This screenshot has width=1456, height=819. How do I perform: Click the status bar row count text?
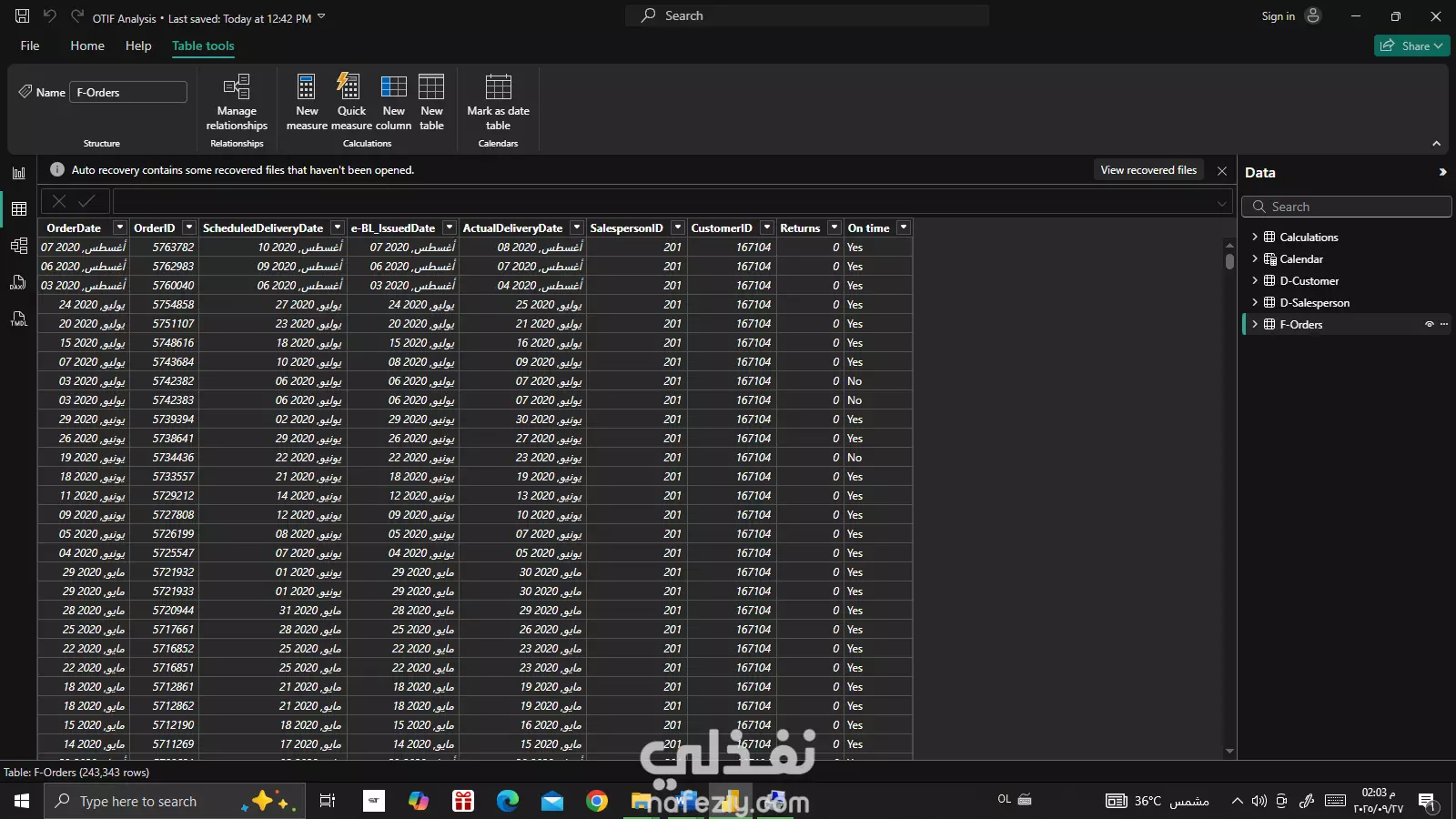coord(76,773)
